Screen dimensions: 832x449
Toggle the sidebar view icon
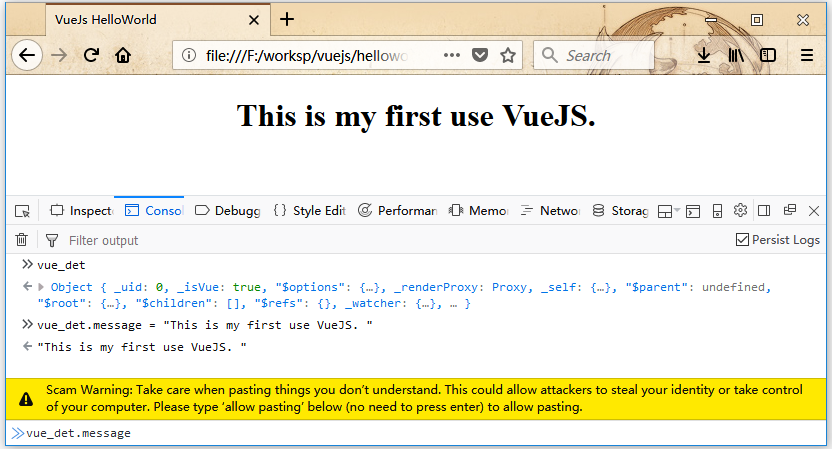point(768,56)
